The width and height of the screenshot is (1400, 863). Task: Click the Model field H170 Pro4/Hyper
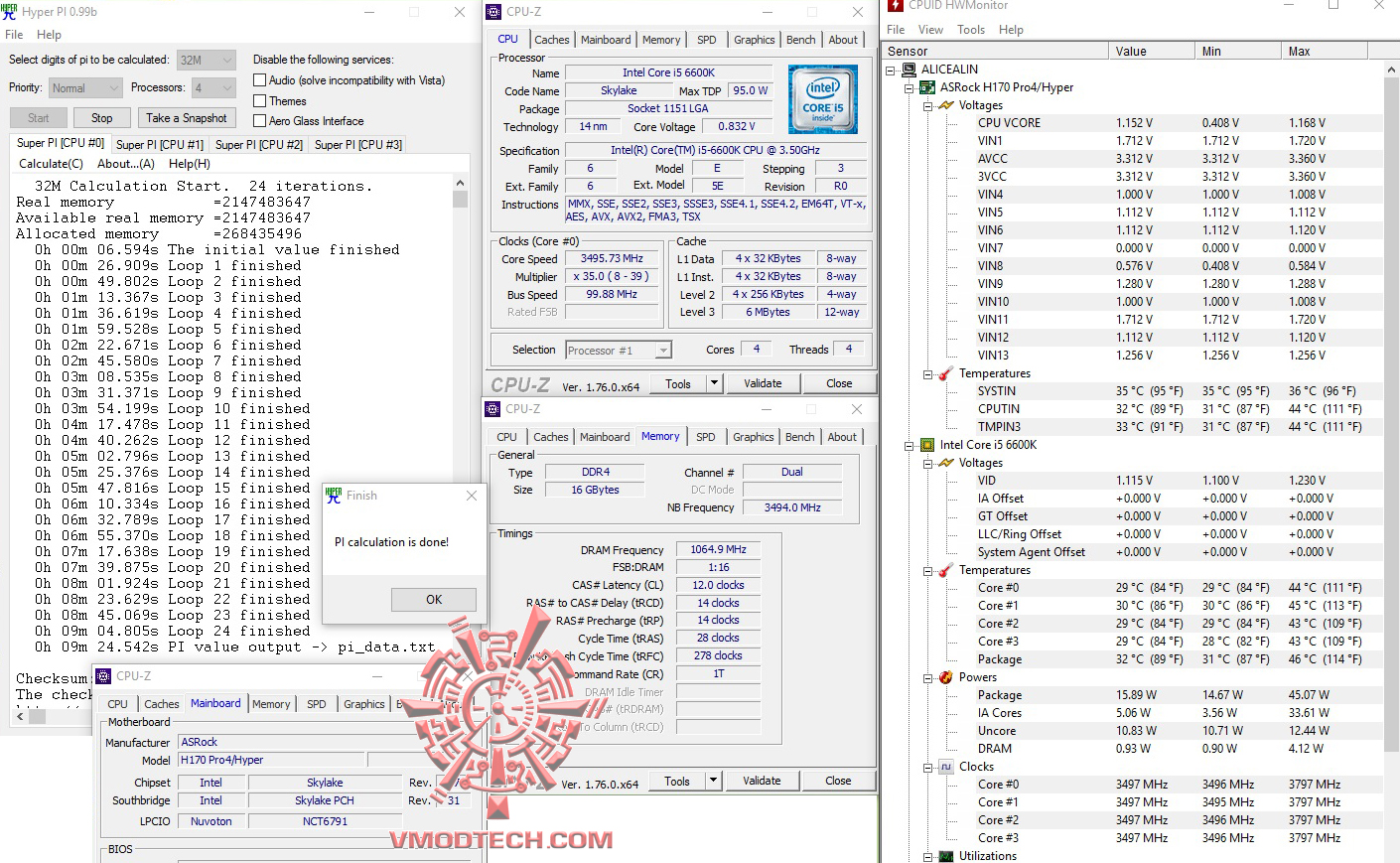[271, 760]
